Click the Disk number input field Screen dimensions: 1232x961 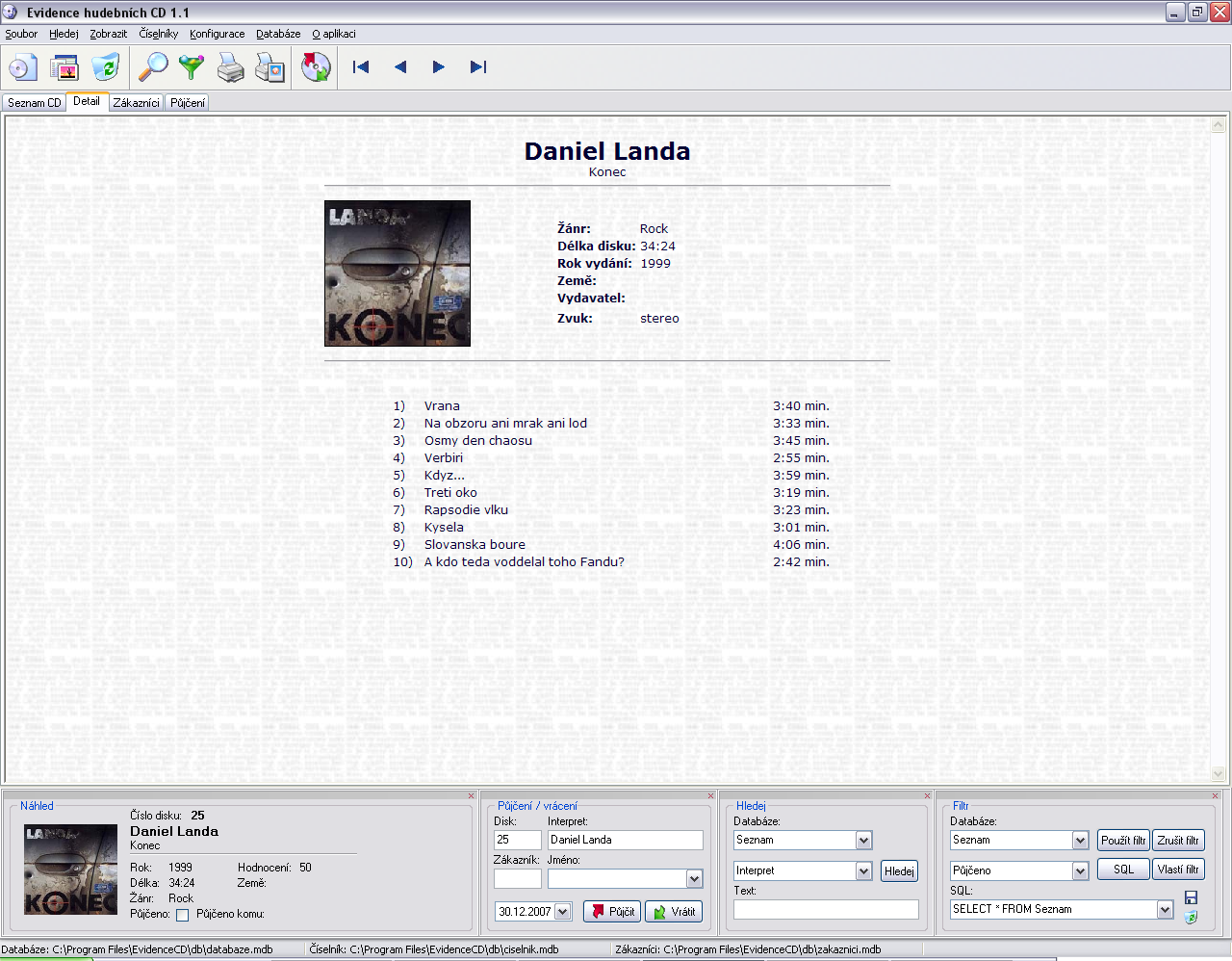tap(518, 840)
